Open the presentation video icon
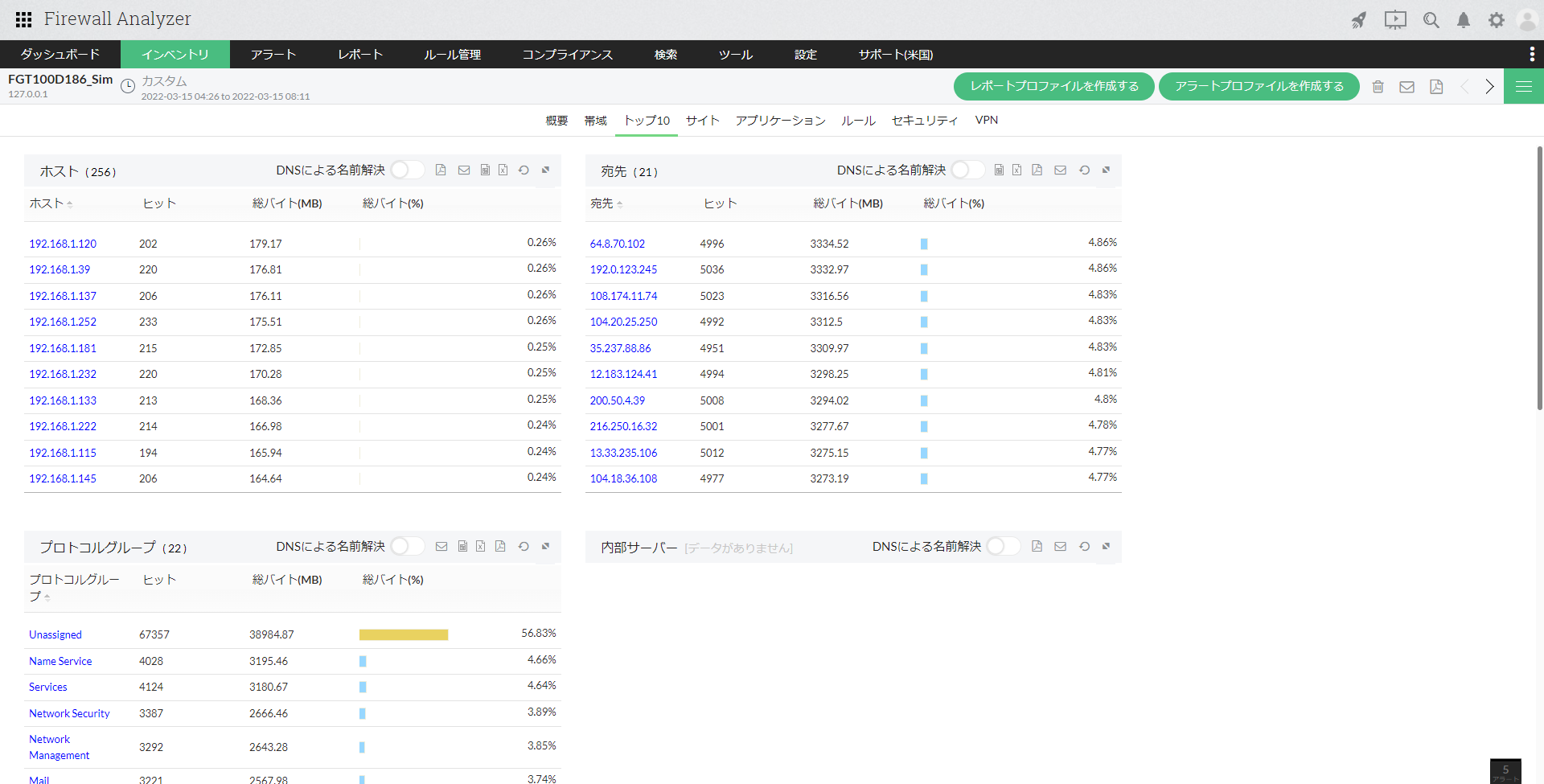Viewport: 1544px width, 784px height. point(1395,20)
